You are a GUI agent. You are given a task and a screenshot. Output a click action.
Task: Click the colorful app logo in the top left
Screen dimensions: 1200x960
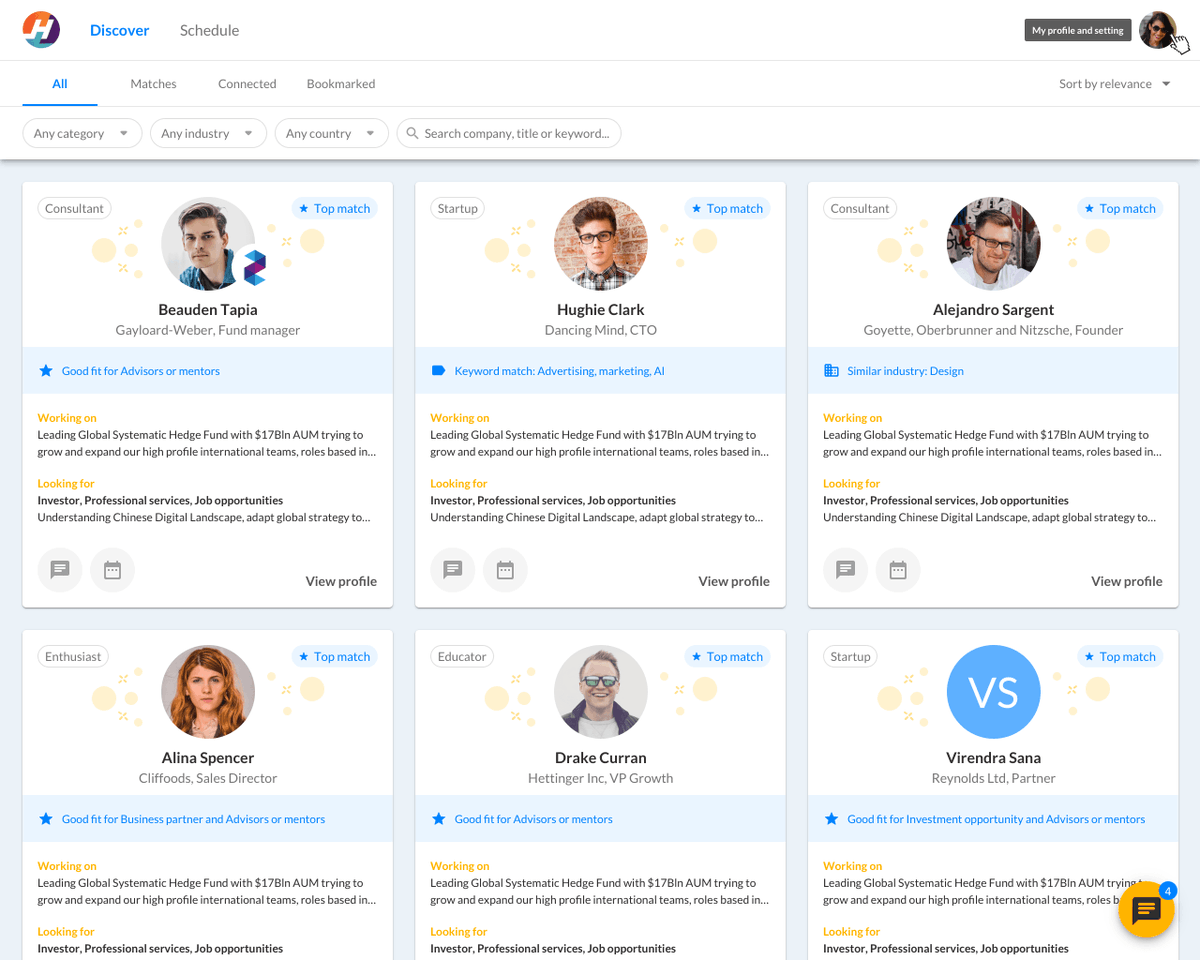point(41,29)
